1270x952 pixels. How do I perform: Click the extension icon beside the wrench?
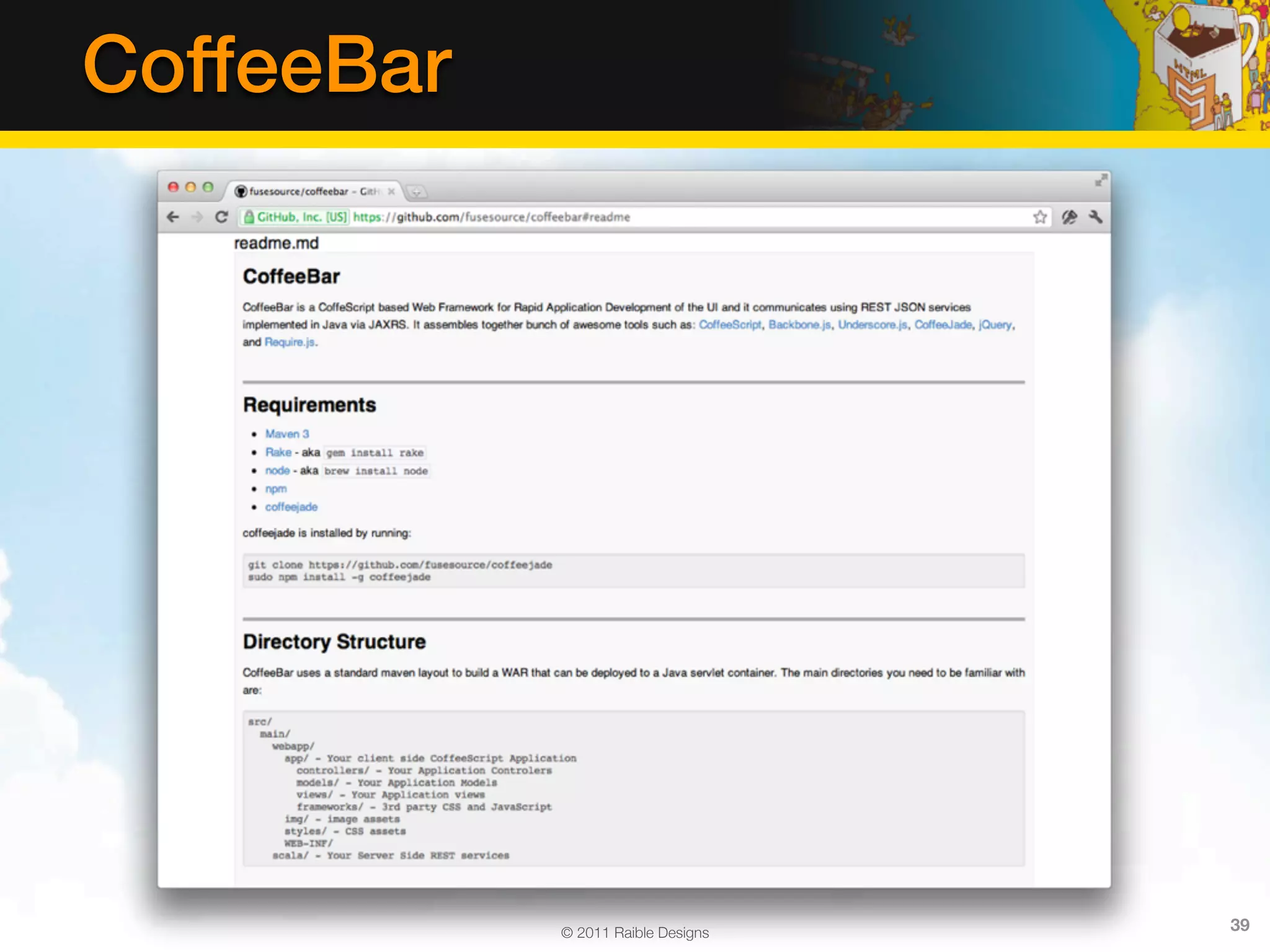click(x=1069, y=217)
